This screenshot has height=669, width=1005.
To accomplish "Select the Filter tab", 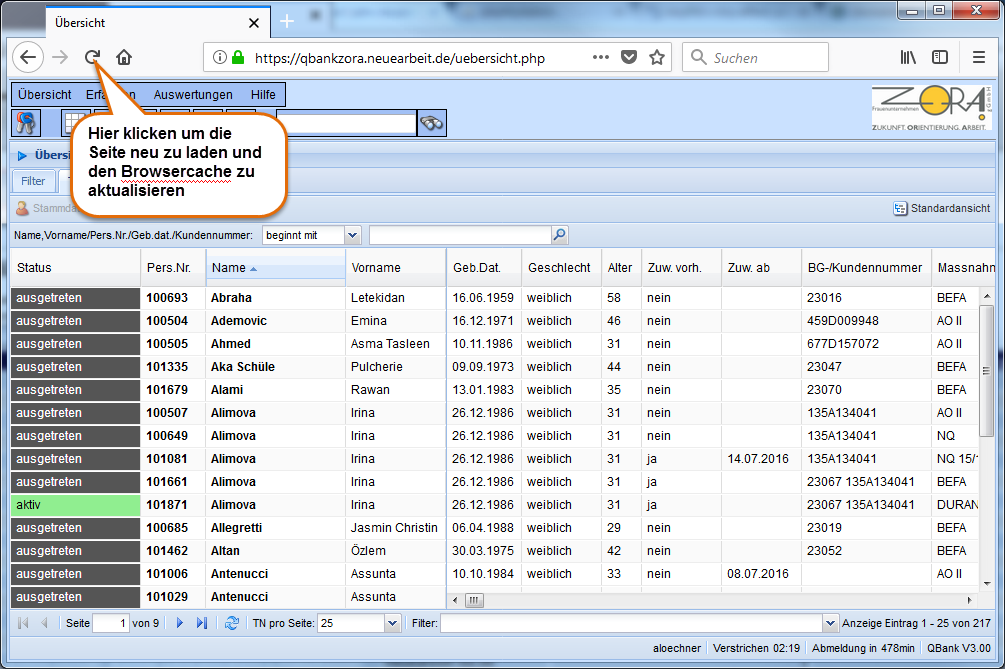I will 33,181.
